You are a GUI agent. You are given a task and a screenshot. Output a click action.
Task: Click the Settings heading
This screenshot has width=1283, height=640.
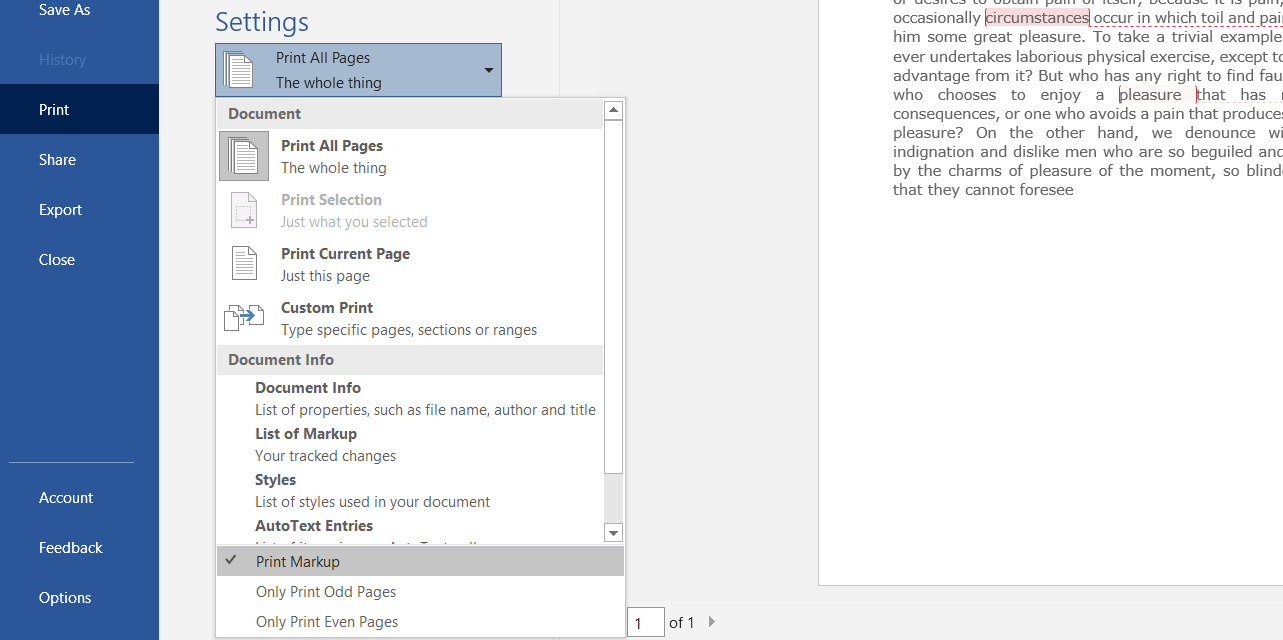[x=262, y=22]
